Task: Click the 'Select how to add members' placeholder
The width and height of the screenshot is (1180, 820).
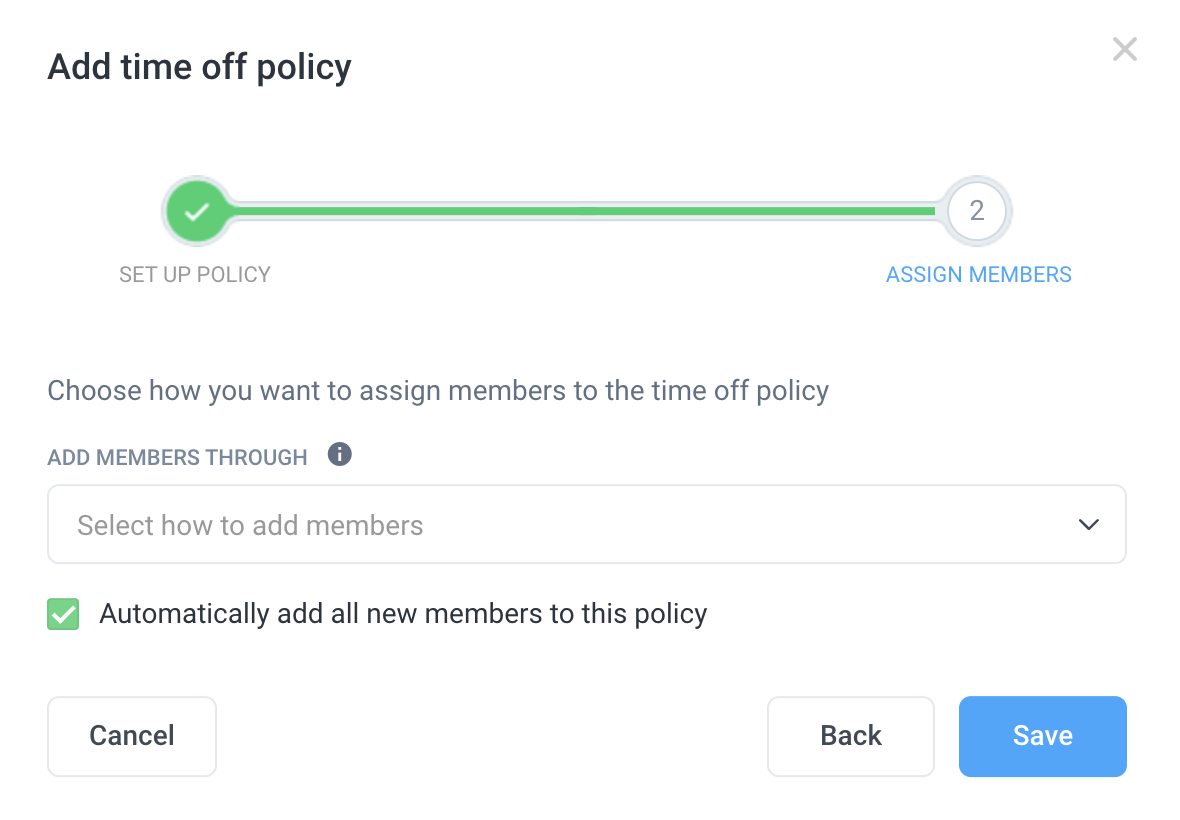Action: 250,525
